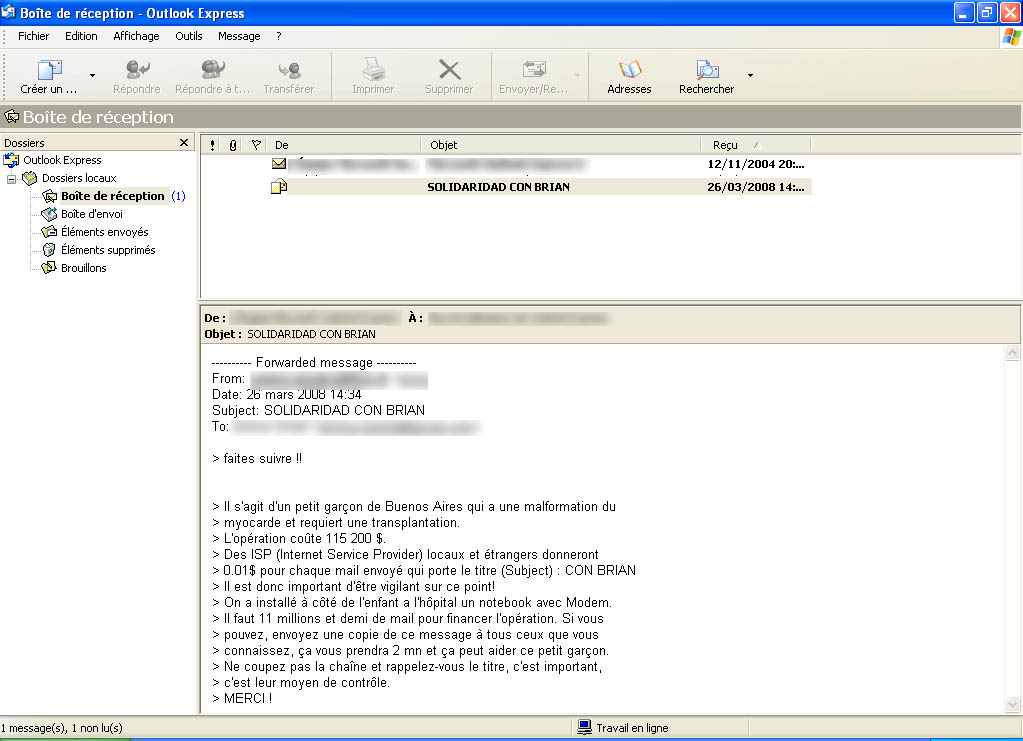Collapse the Dossiers locaux tree node
The image size is (1023, 741).
coord(11,178)
